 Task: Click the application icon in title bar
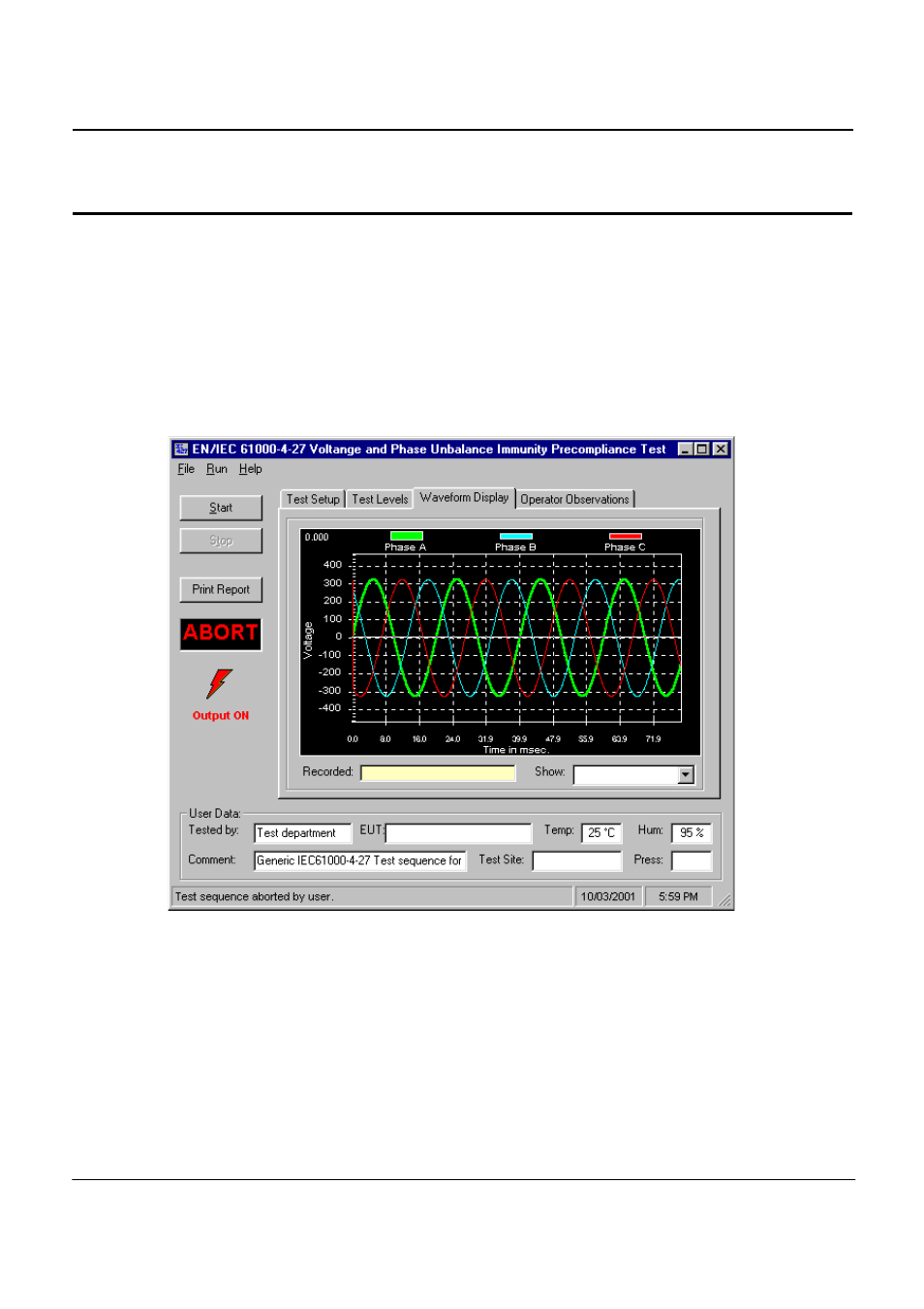coord(181,450)
